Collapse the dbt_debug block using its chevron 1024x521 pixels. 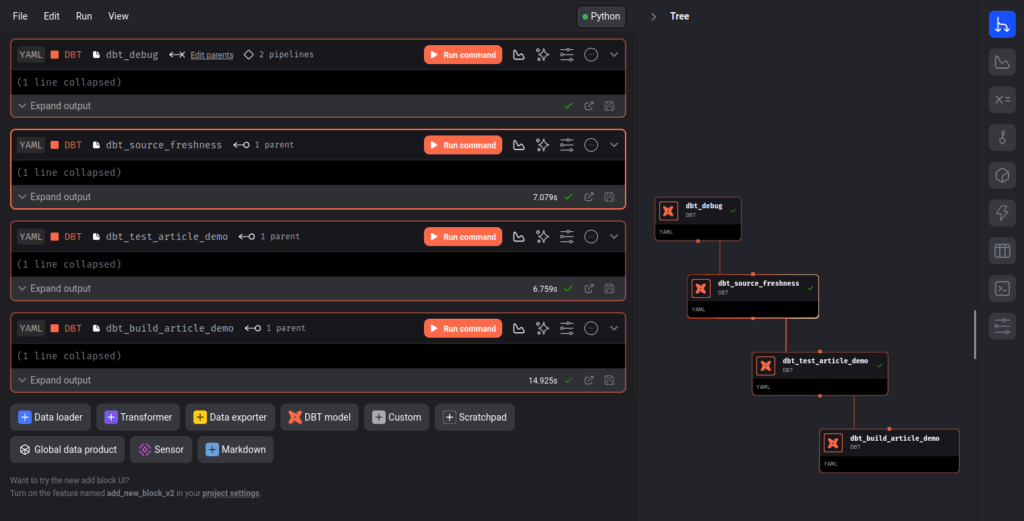point(614,55)
